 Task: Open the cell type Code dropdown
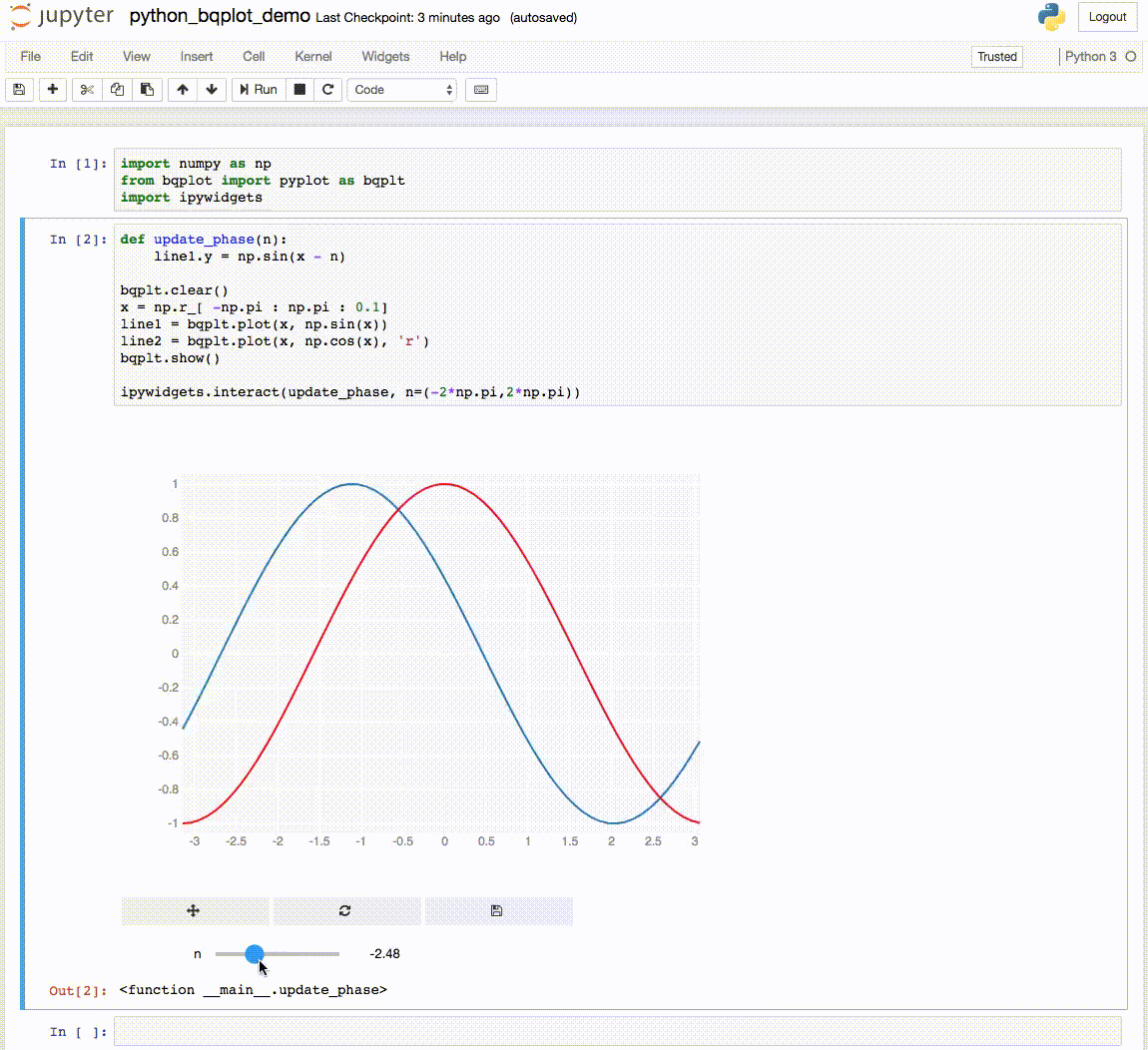pyautogui.click(x=401, y=90)
